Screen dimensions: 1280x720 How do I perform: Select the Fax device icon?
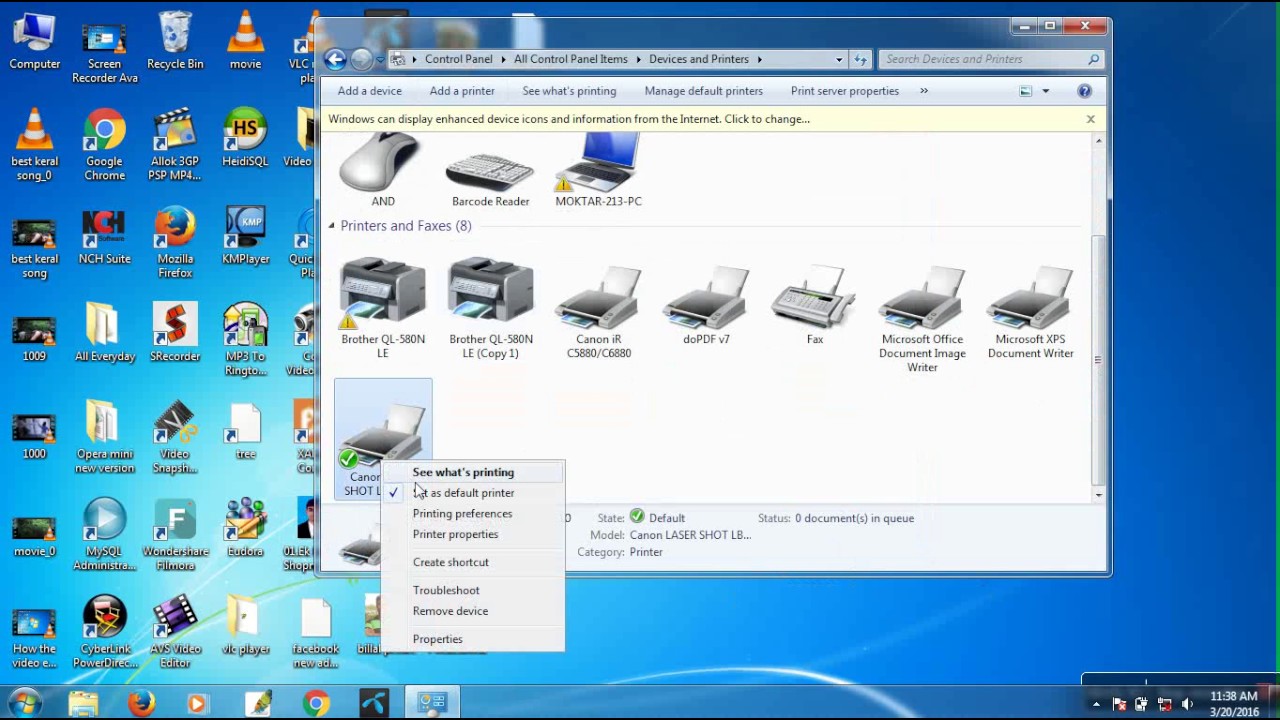(814, 306)
